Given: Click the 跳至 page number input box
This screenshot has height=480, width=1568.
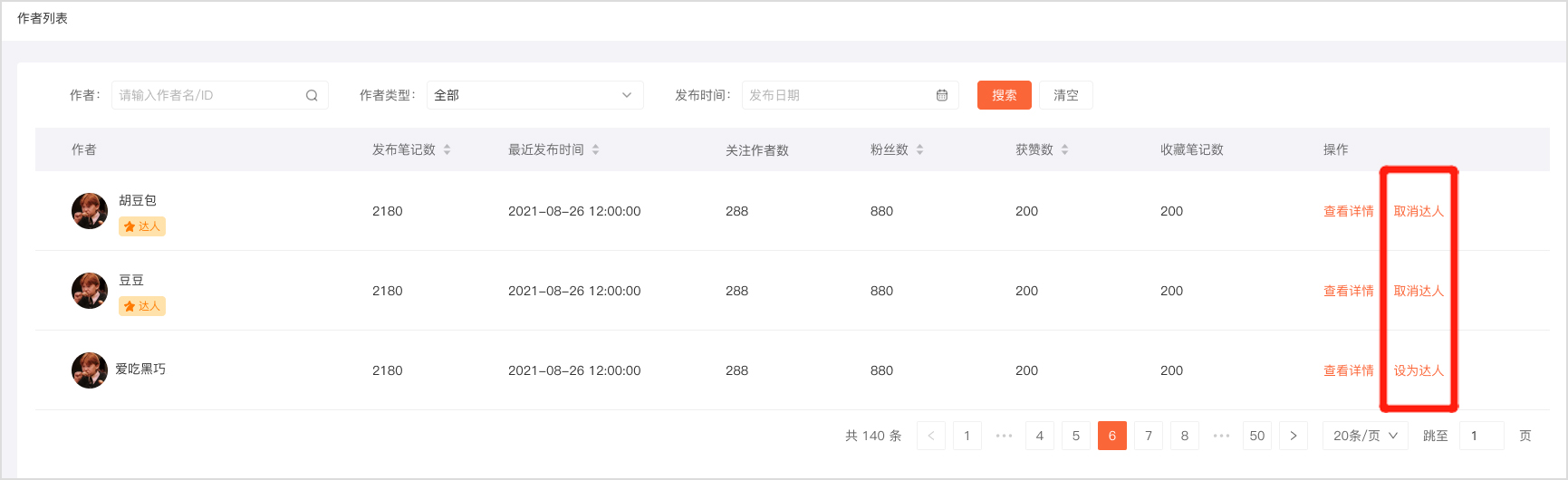Looking at the screenshot, I should [x=1482, y=436].
